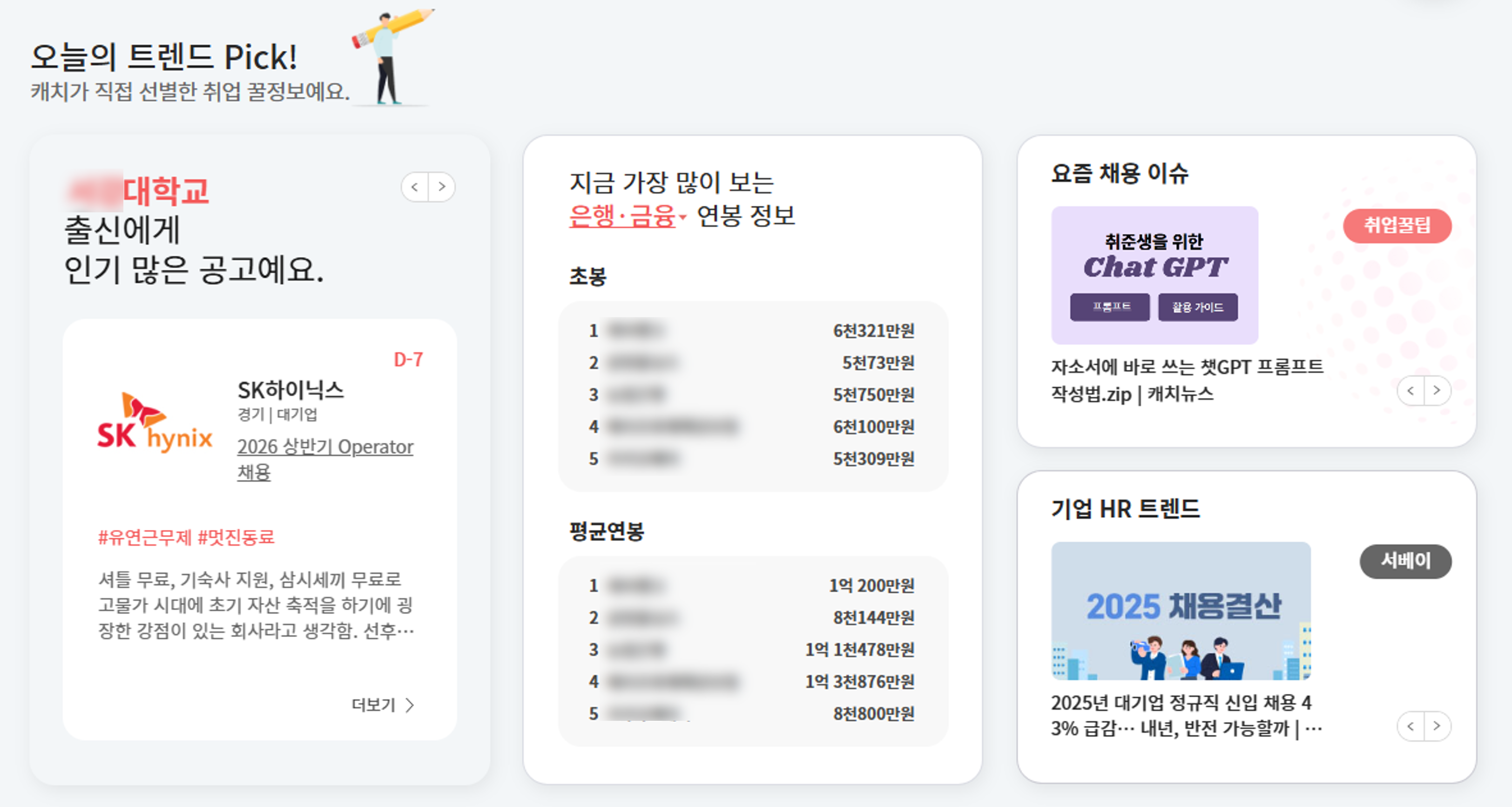Click the #유연근무제 hashtag

tap(145, 537)
